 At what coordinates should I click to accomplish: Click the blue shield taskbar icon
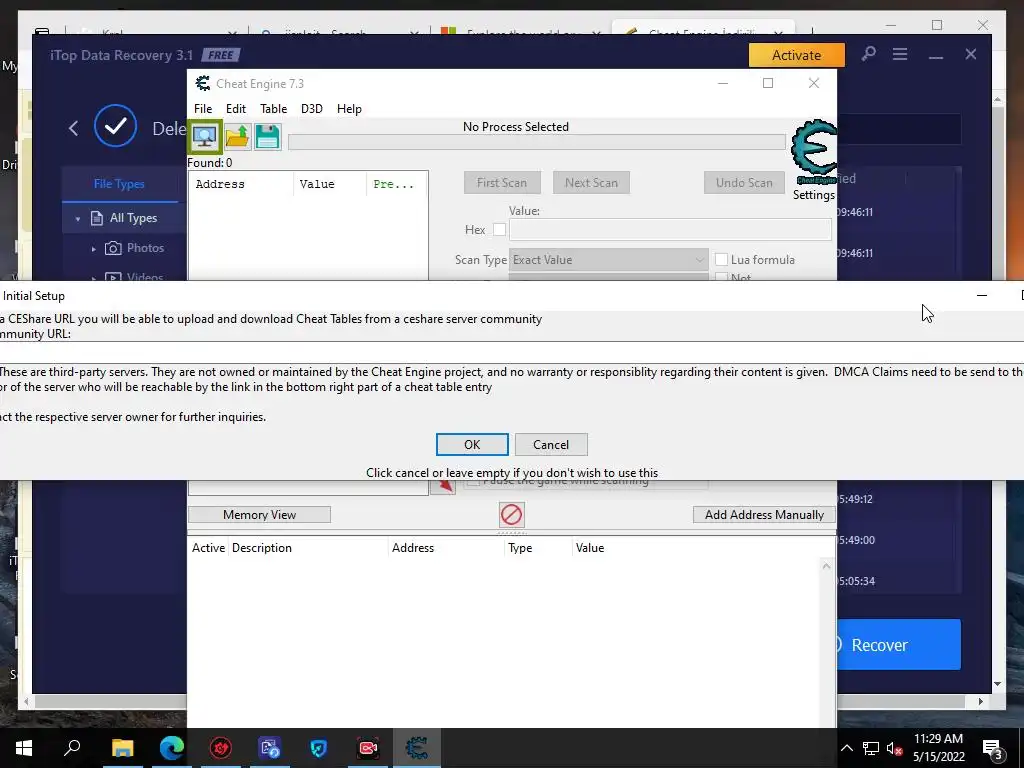pyautogui.click(x=318, y=748)
